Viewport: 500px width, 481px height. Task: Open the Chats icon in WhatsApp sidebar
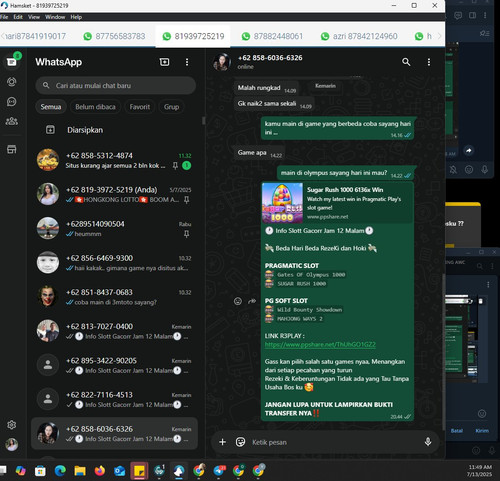click(12, 62)
